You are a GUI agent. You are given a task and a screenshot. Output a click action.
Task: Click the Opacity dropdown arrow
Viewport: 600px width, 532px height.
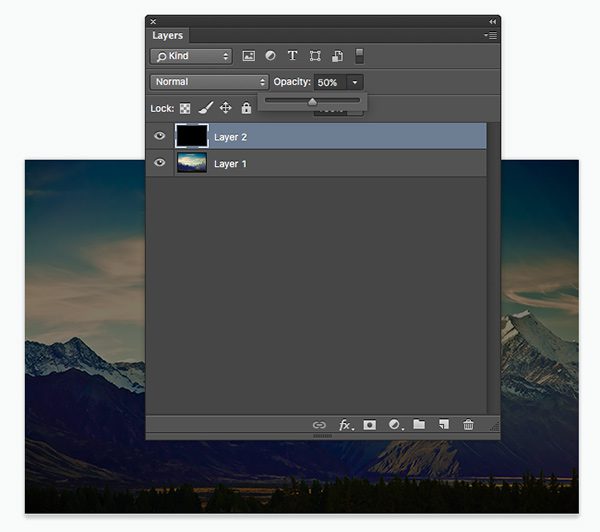[356, 82]
